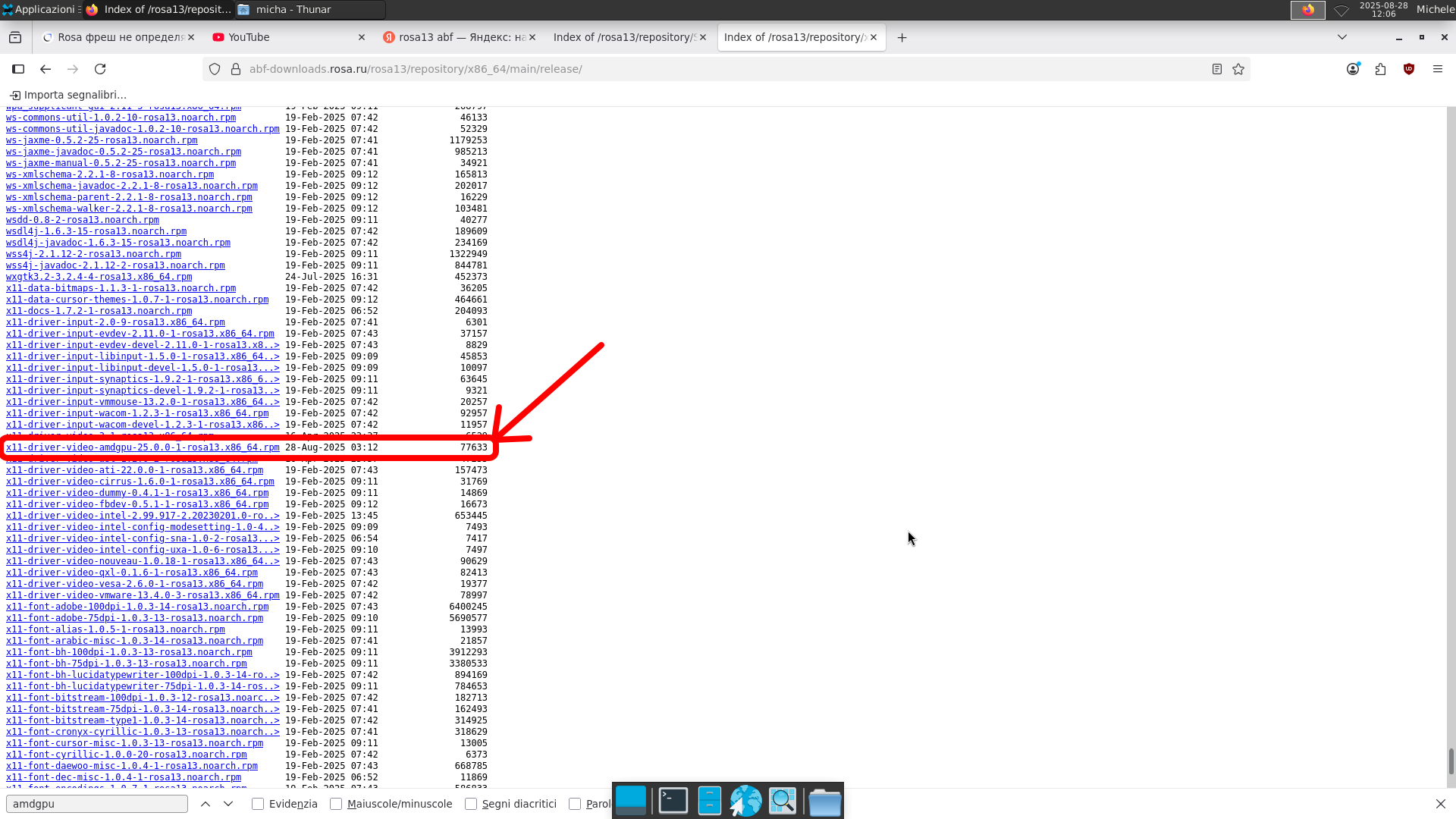Open the x11-driver-video-vesa-2.6.0-1 rpm link

(134, 584)
